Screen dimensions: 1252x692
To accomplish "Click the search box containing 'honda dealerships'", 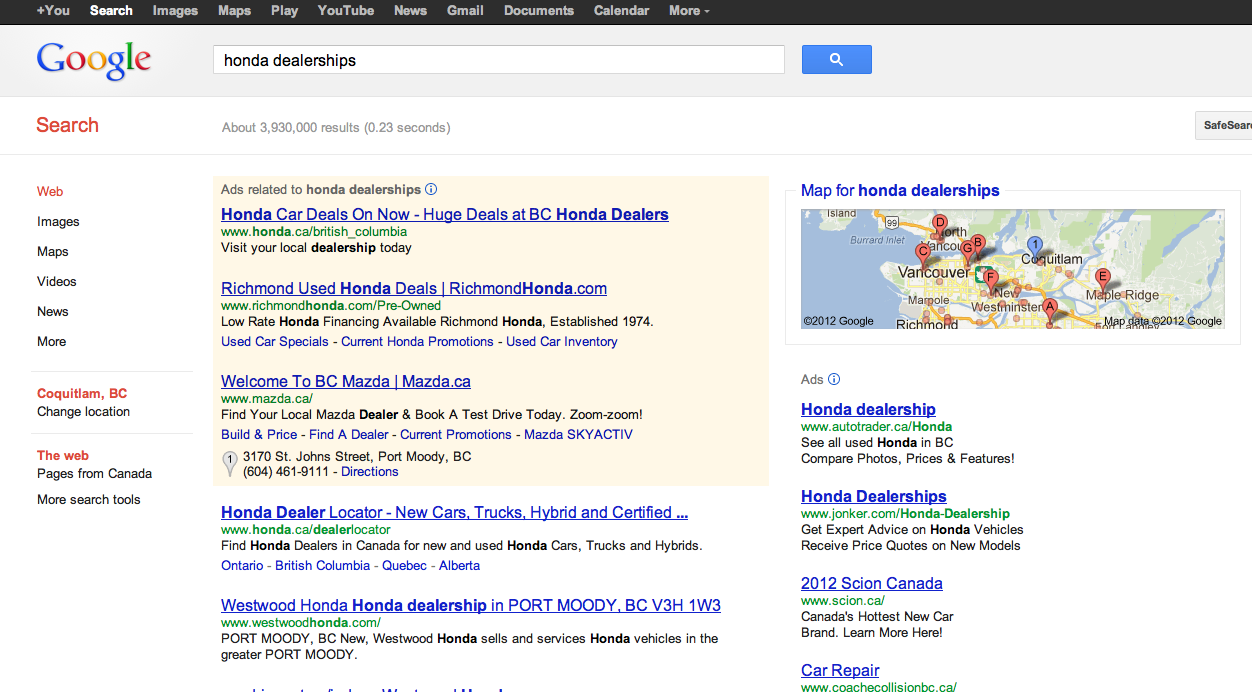I will coord(498,60).
